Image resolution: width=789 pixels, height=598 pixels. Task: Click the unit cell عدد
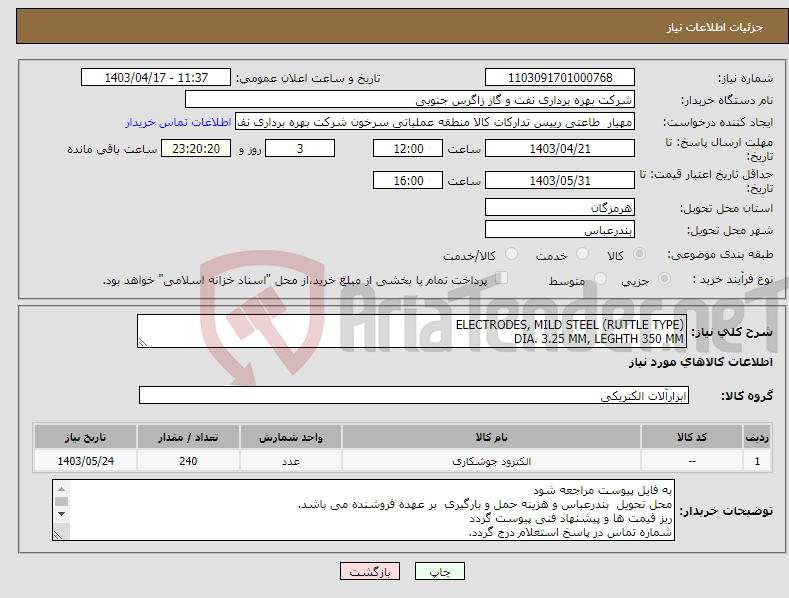click(291, 461)
